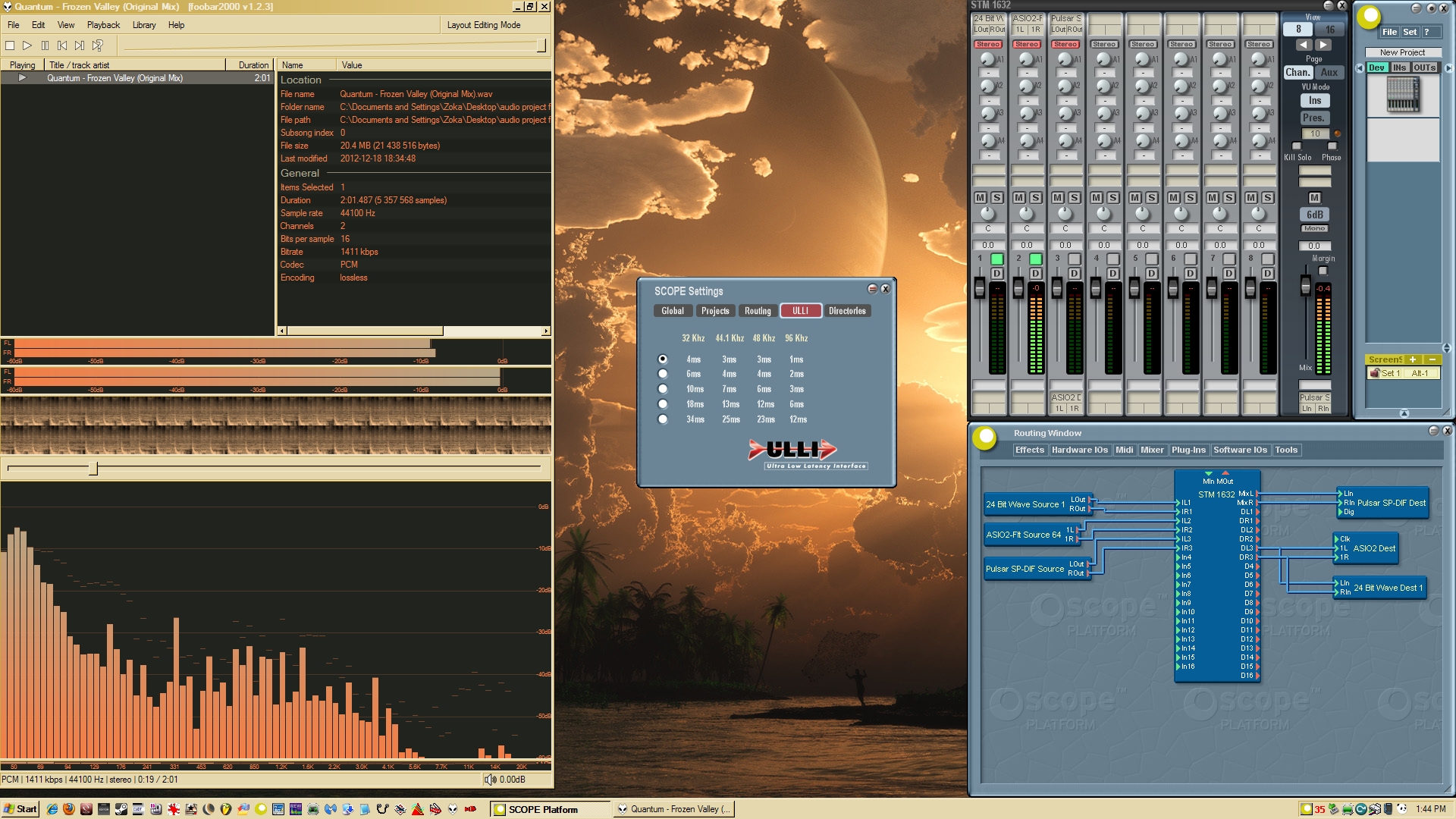The height and width of the screenshot is (819, 1456).
Task: Open the Library menu in foobar2000
Action: coord(144,25)
